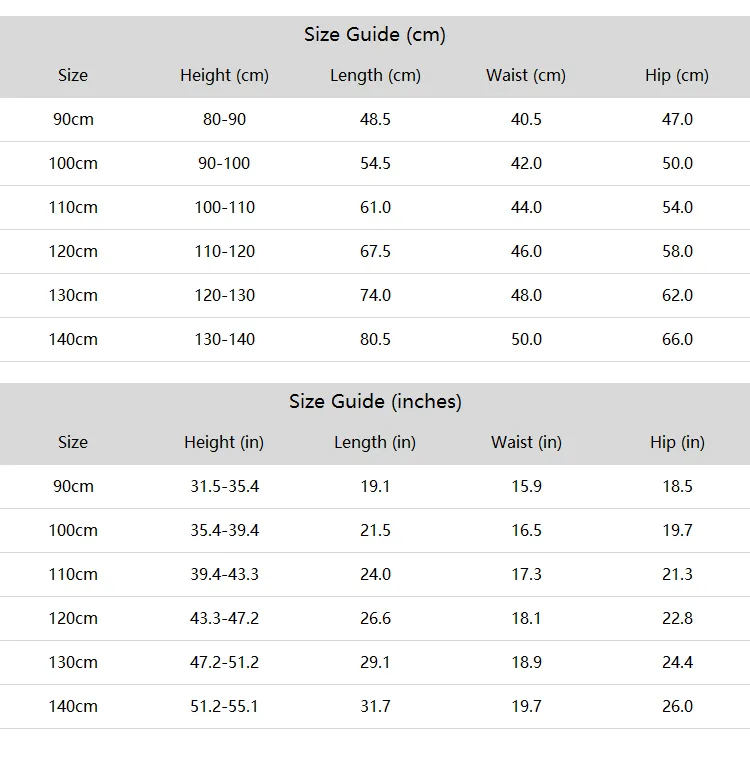The image size is (750, 766).
Task: Select the waist value 48.0
Action: (x=526, y=295)
